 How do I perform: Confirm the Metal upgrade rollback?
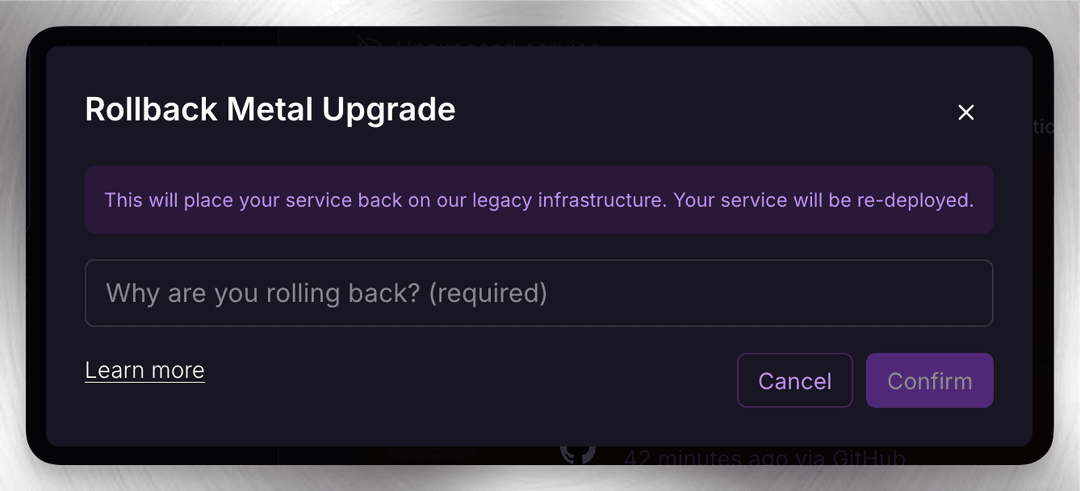(x=929, y=381)
